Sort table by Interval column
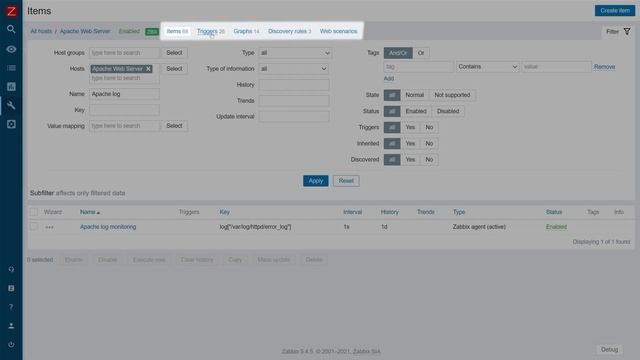 352,212
